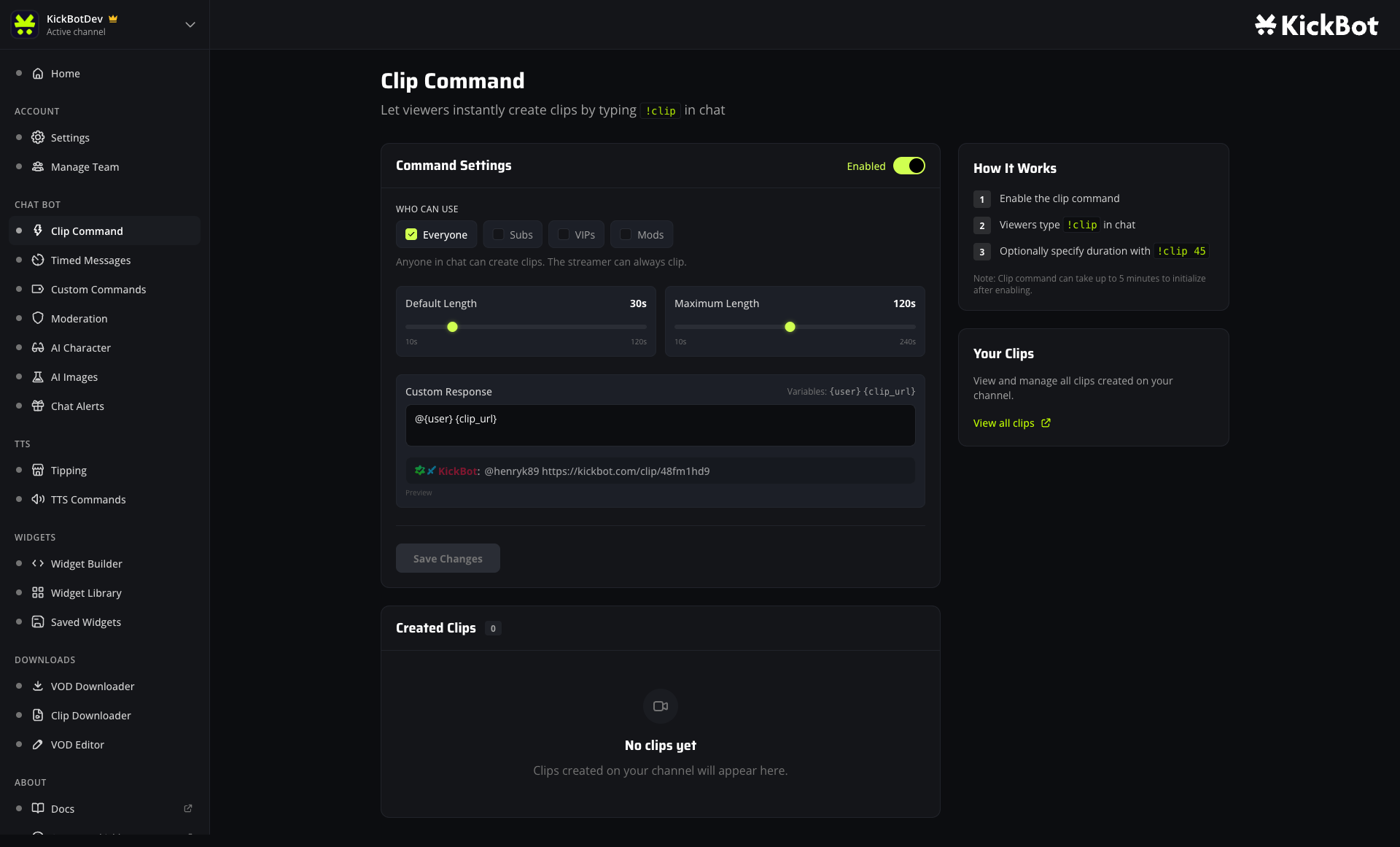
Task: Click the Timed Messages clock icon
Action: point(38,260)
